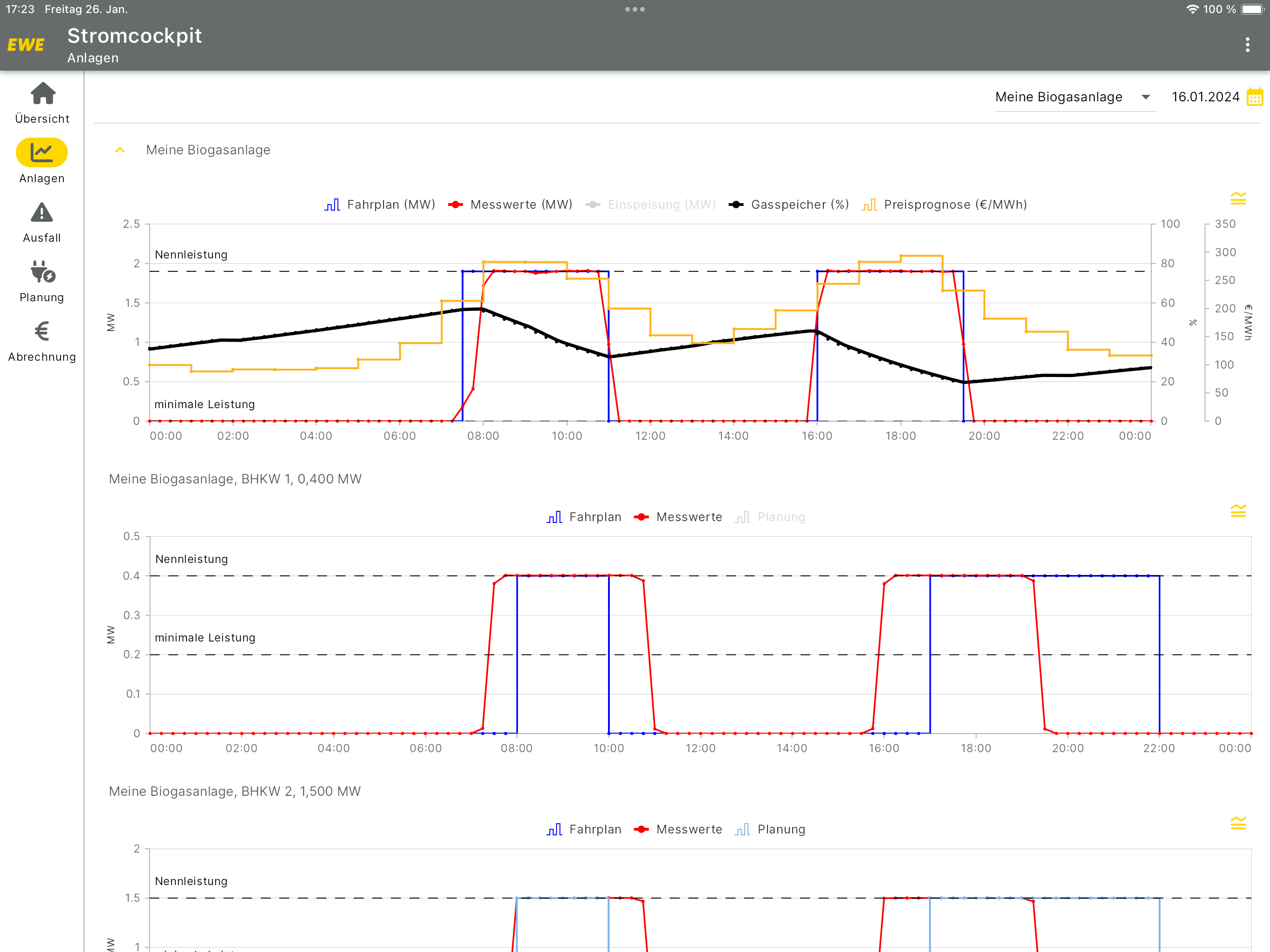Enable the Einspeisung (MW) series
Image resolution: width=1270 pixels, height=952 pixels.
650,205
